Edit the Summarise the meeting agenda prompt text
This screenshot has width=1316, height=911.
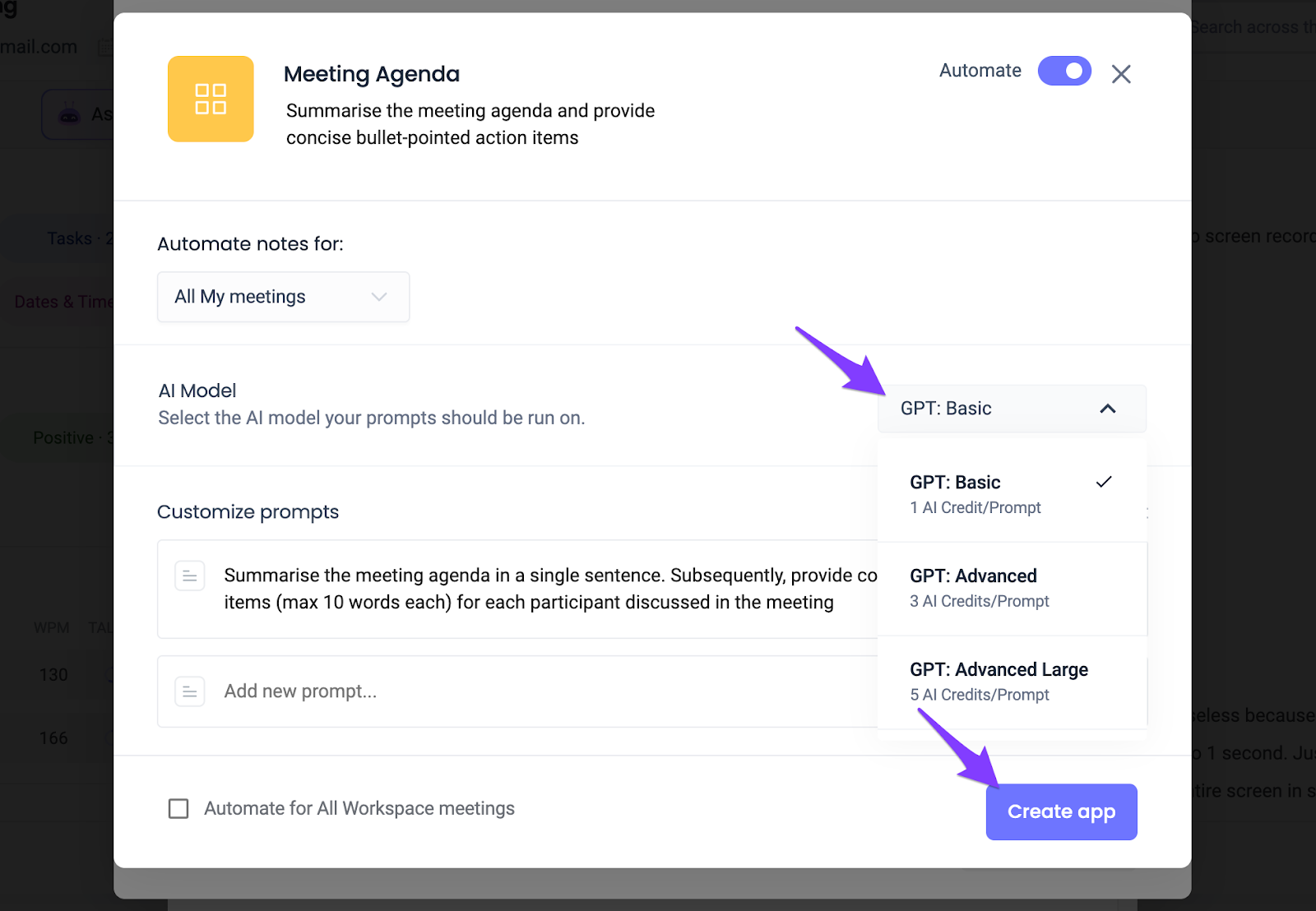point(550,589)
